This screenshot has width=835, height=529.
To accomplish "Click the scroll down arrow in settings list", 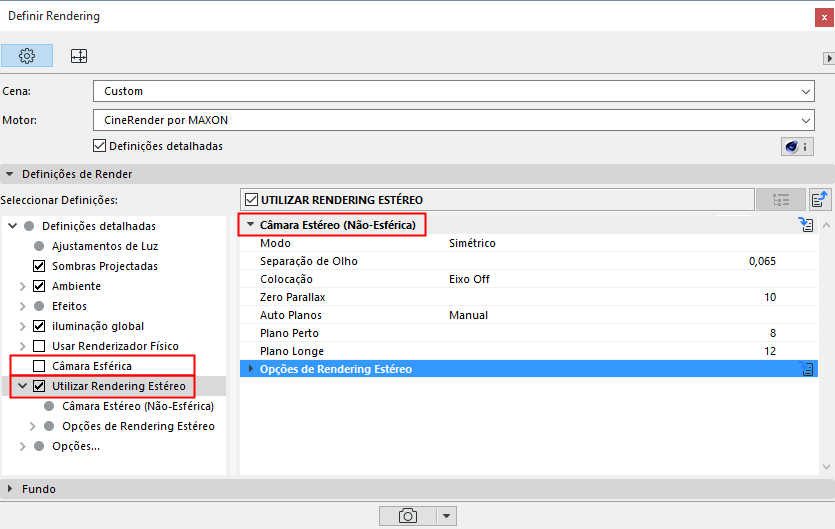I will pyautogui.click(x=826, y=467).
